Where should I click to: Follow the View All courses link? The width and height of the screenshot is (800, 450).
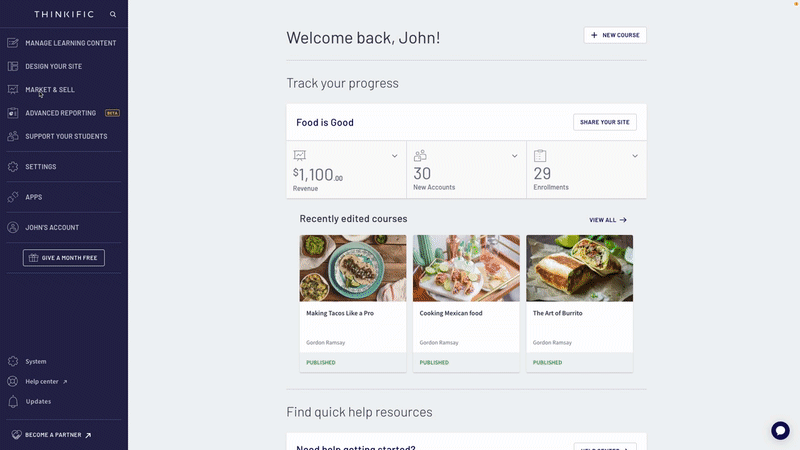point(608,220)
